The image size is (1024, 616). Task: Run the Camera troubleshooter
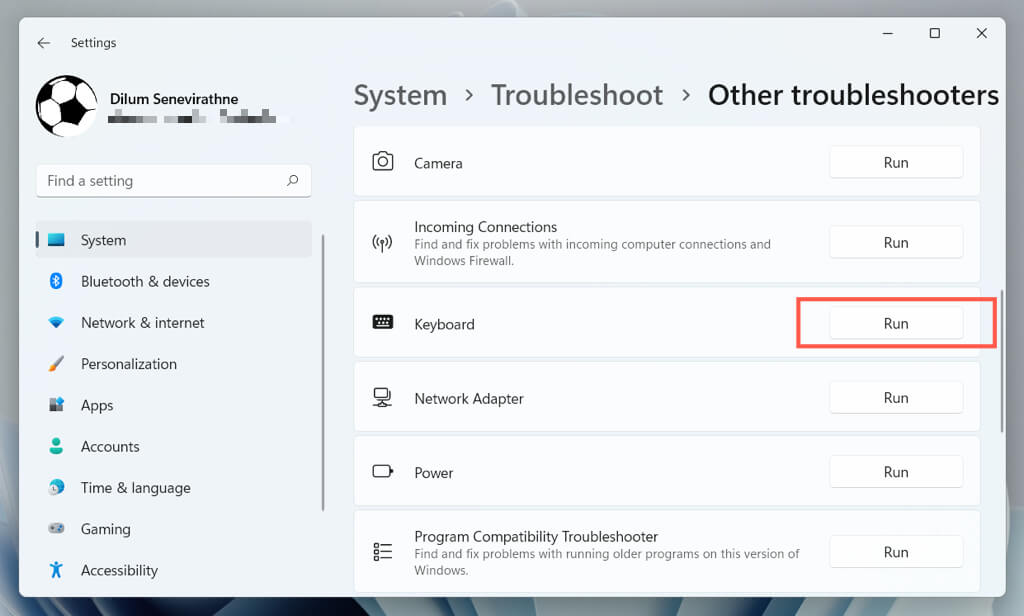[x=896, y=163]
